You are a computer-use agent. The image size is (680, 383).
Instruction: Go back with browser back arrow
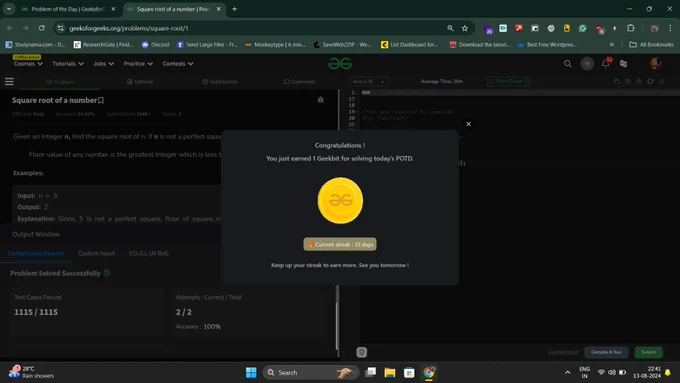click(10, 28)
